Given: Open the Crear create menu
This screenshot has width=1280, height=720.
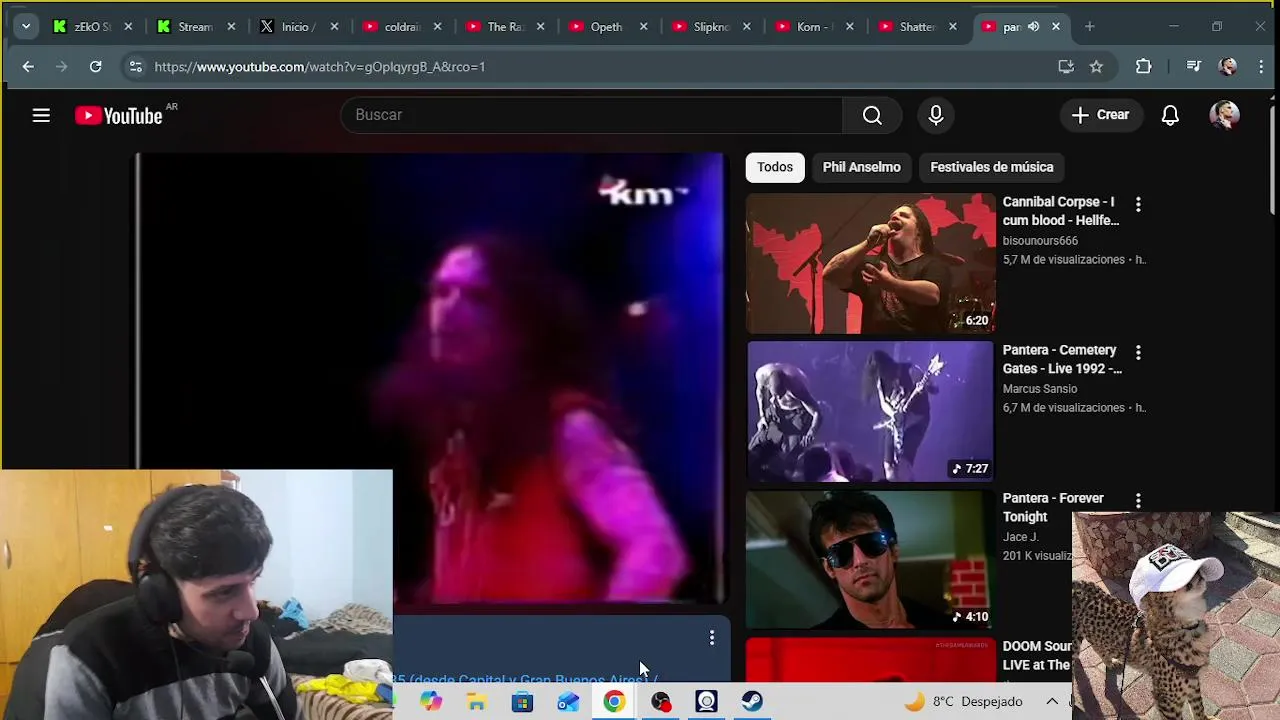Looking at the screenshot, I should point(1100,115).
